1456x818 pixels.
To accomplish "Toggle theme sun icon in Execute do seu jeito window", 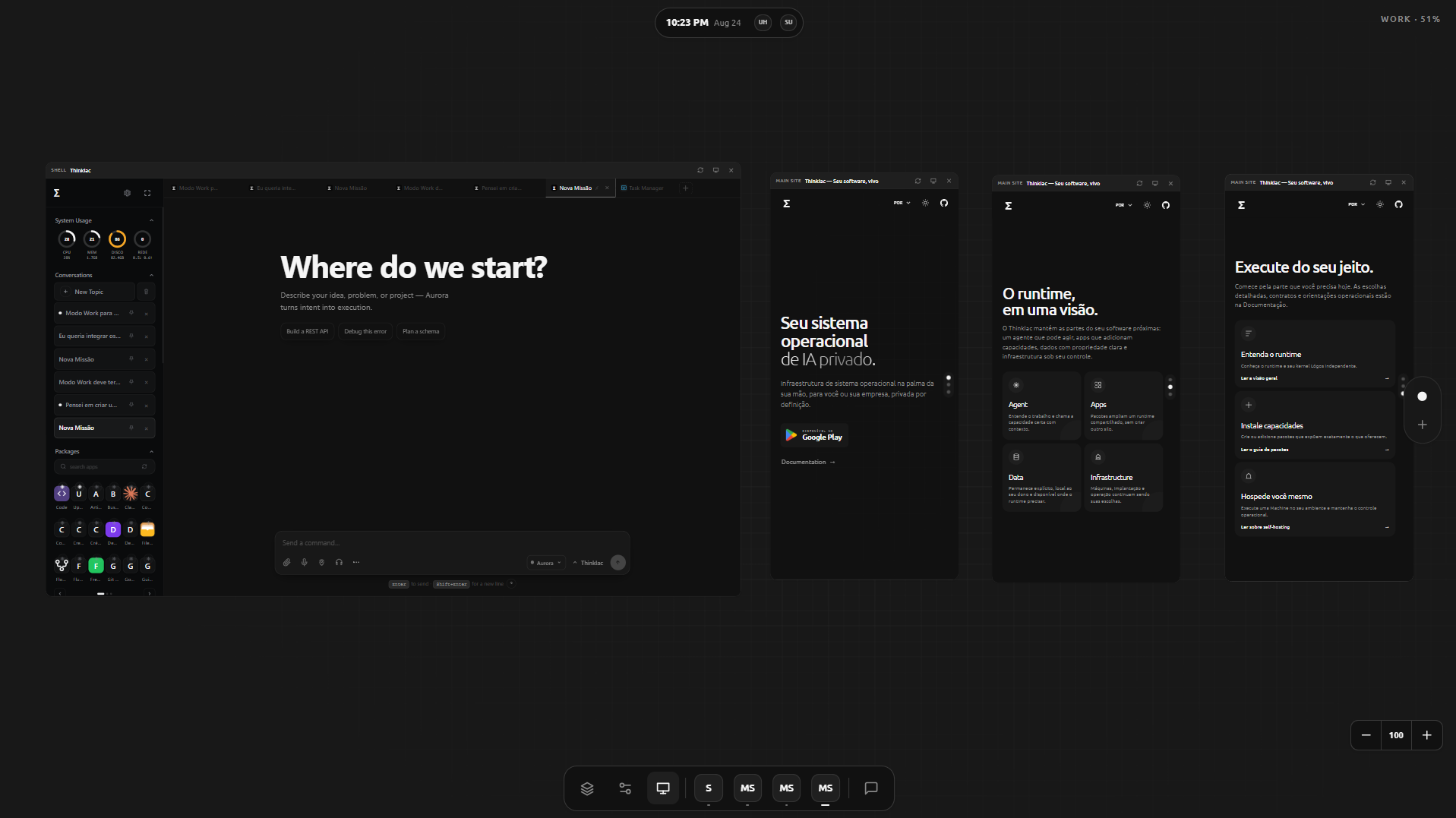I will click(1380, 204).
